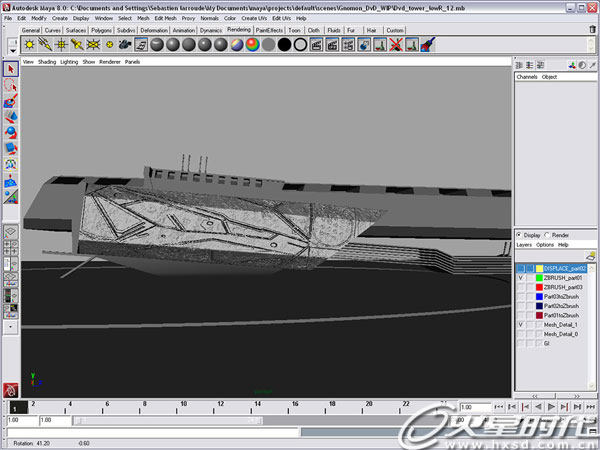600x450 pixels.
Task: Open the viewport Shading menu
Action: pos(47,62)
